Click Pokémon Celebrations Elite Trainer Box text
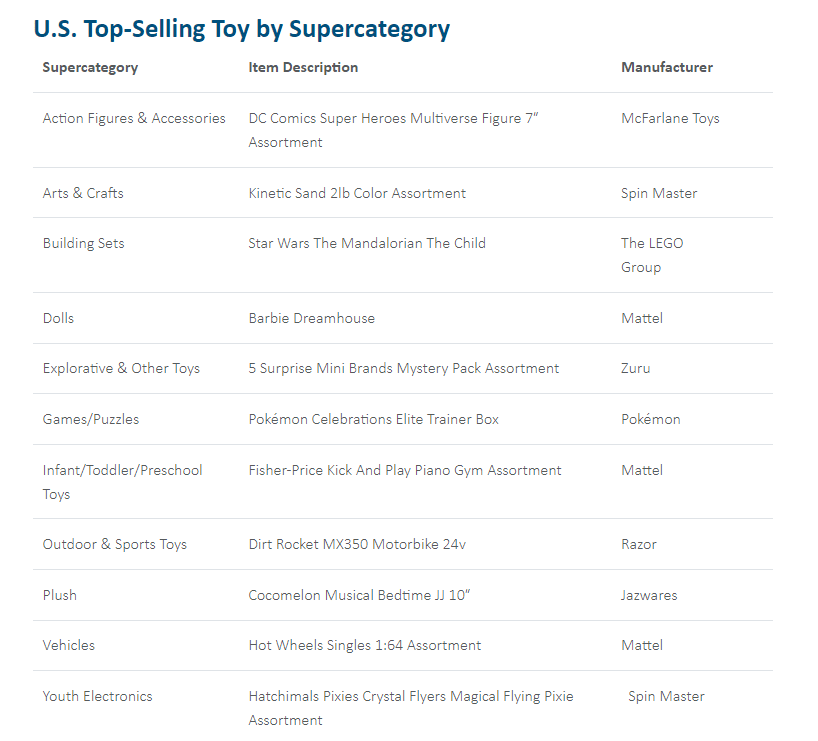 pyautogui.click(x=374, y=420)
